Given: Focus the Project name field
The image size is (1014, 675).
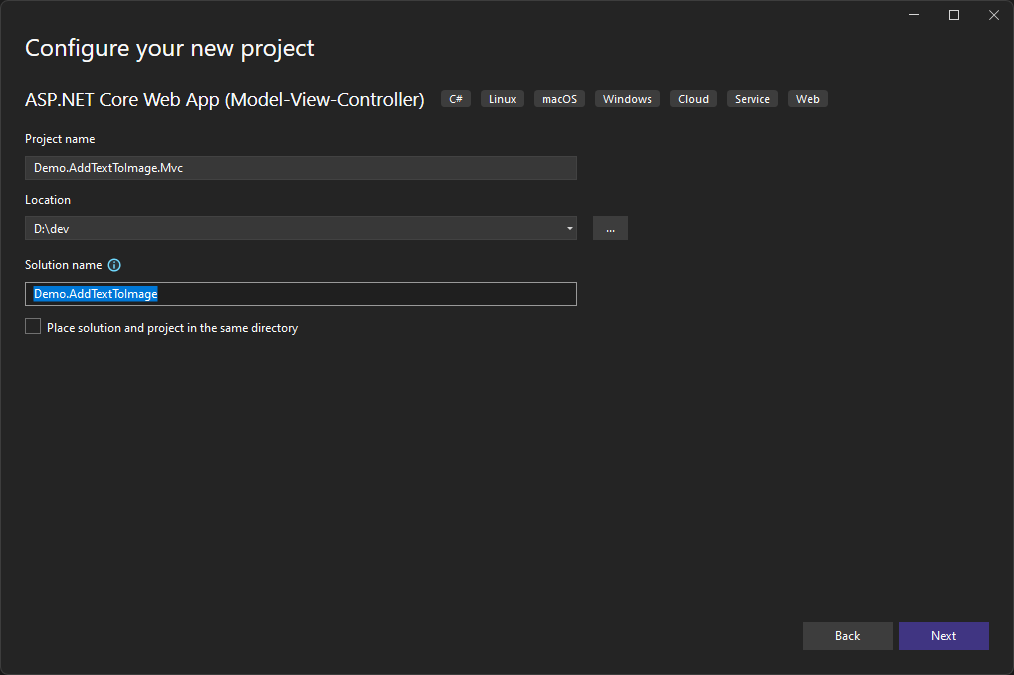Looking at the screenshot, I should (x=301, y=168).
